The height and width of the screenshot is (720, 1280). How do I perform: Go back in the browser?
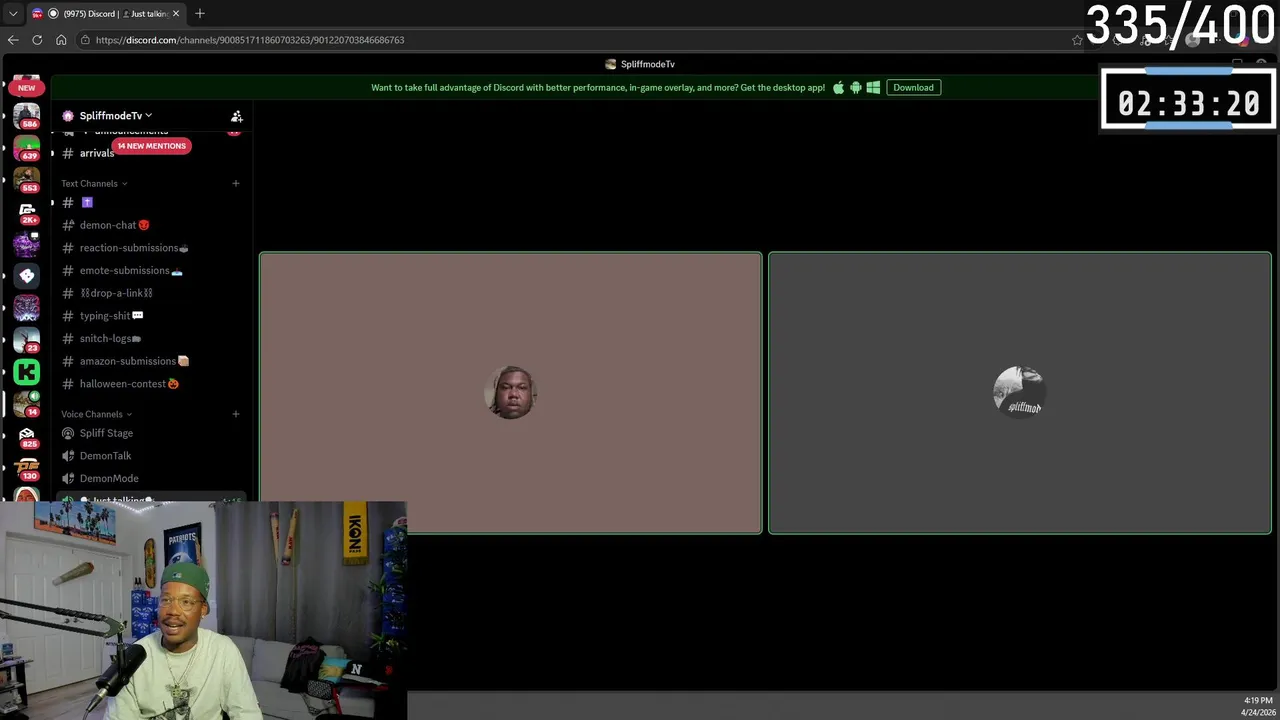[x=13, y=40]
